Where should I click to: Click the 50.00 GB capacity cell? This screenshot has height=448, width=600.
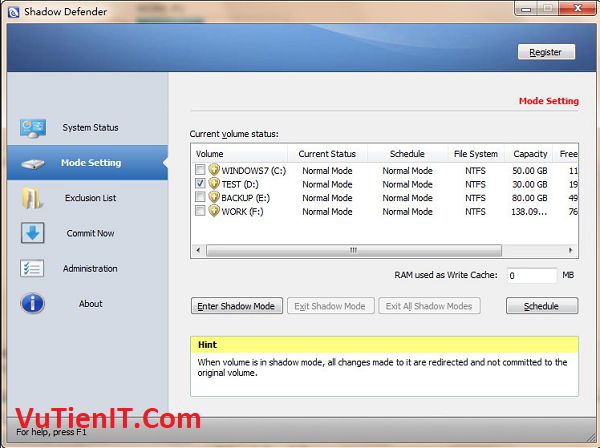click(x=530, y=171)
